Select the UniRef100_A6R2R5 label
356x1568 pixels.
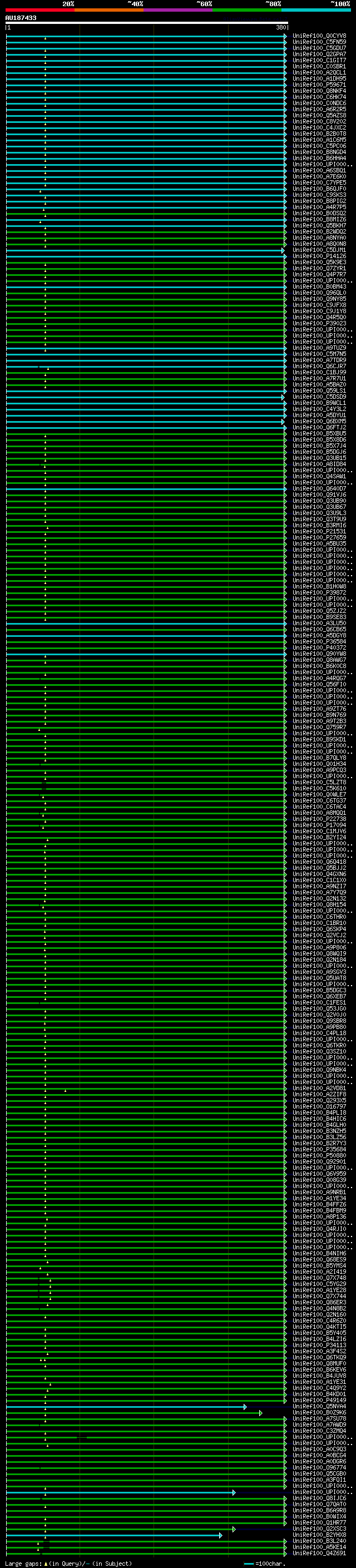[x=319, y=109]
